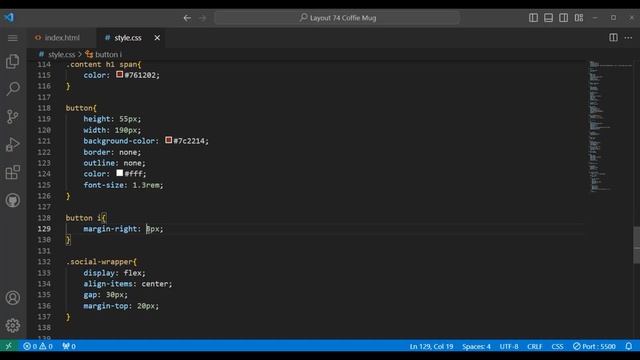
Task: Click the display: flex line
Action: [114, 273]
